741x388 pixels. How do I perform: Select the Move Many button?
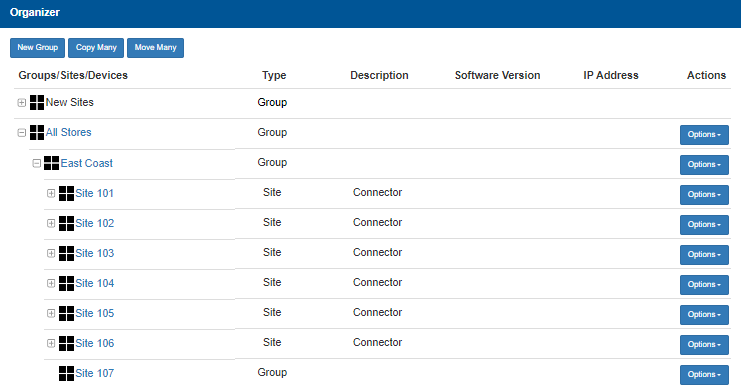point(155,48)
